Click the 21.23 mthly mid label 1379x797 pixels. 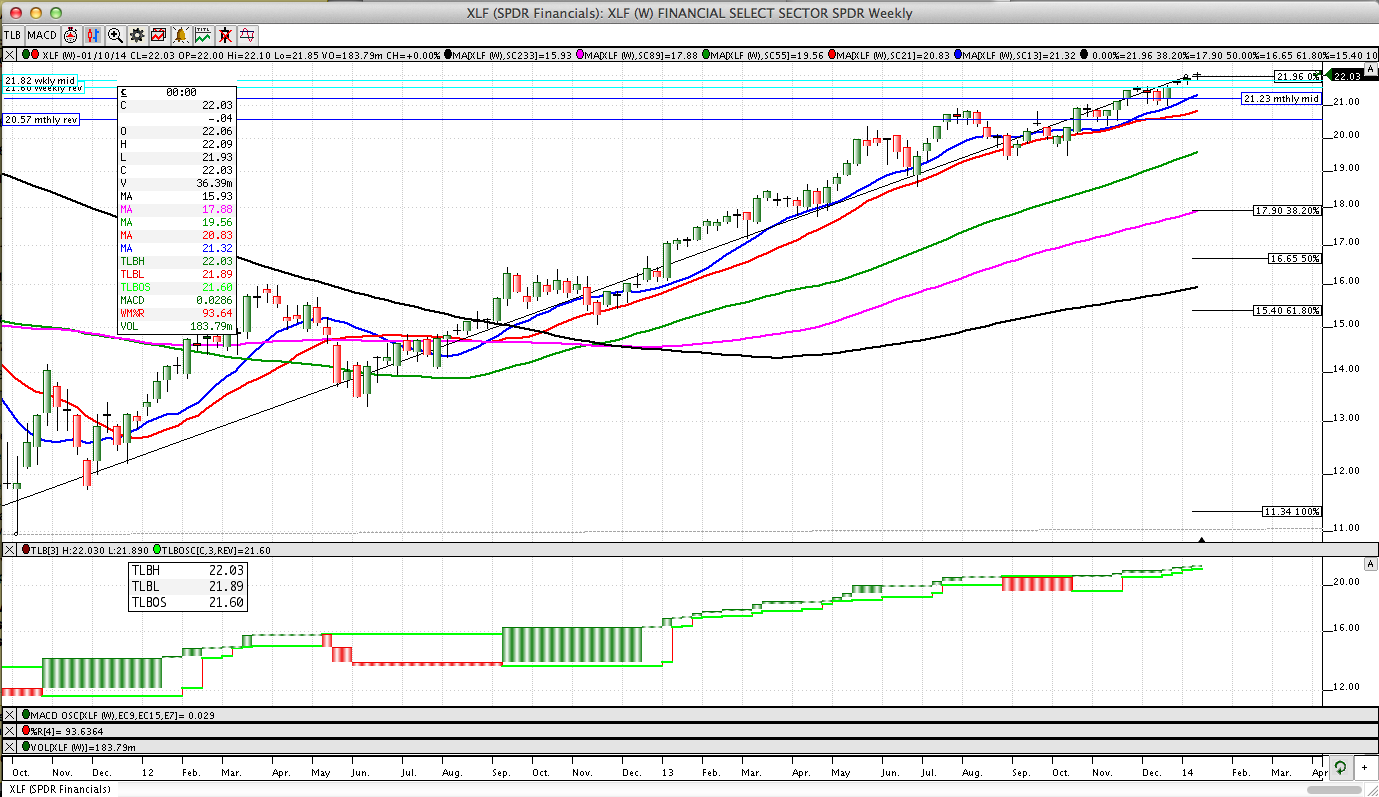pos(1281,99)
